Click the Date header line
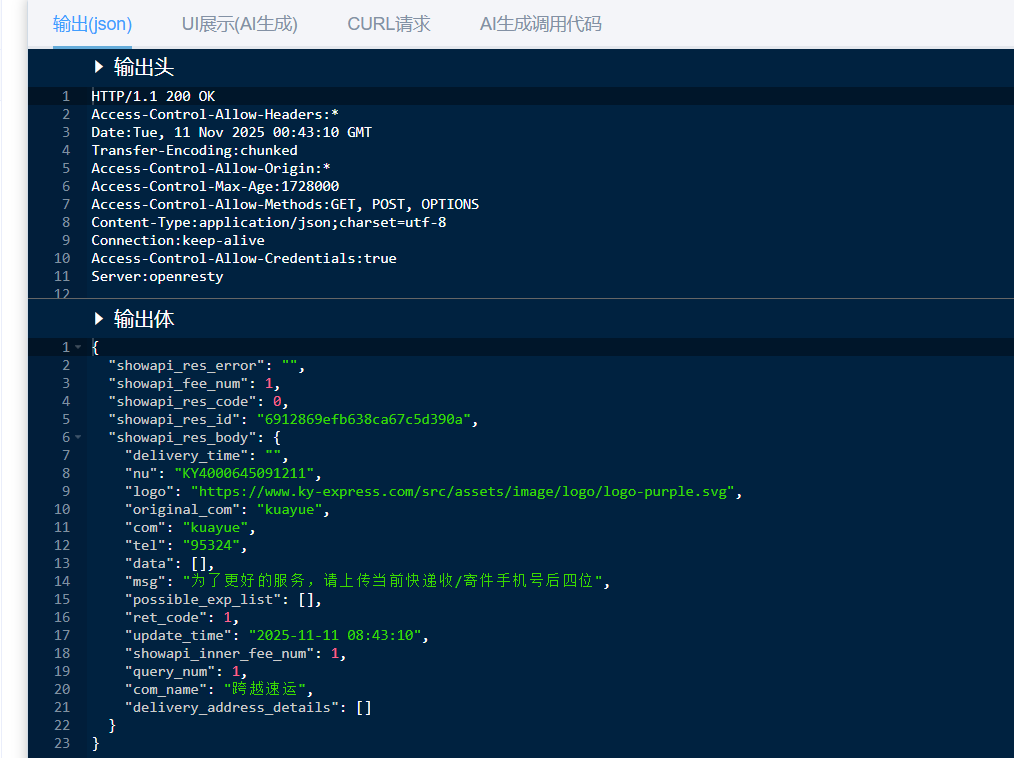 pyautogui.click(x=232, y=133)
